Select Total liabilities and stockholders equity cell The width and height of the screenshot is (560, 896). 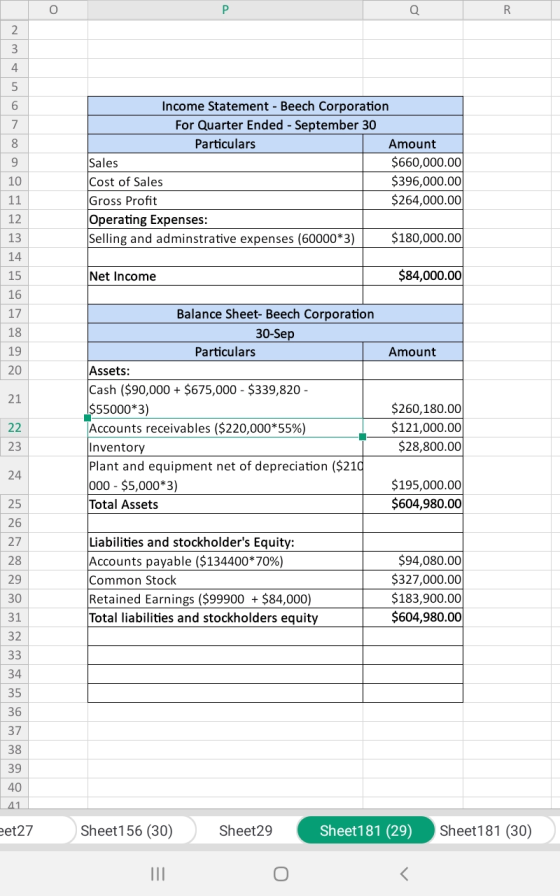225,618
